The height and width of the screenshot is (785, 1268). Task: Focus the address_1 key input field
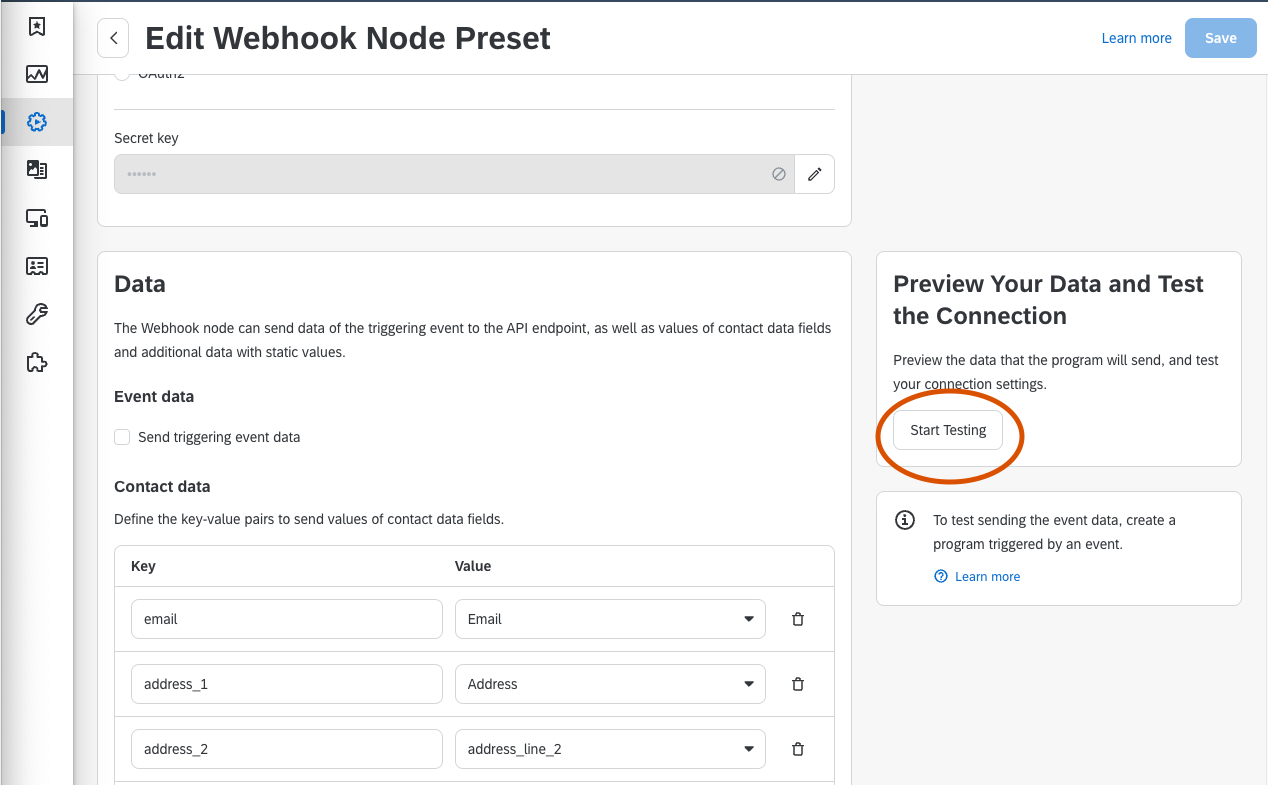point(287,684)
